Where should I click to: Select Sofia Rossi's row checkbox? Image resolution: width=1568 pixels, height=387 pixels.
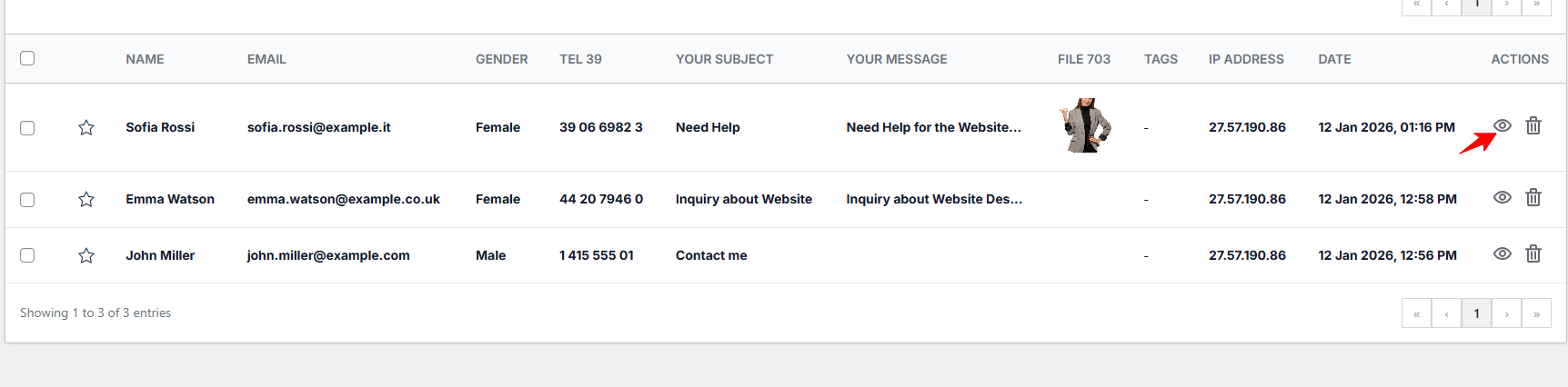[27, 128]
